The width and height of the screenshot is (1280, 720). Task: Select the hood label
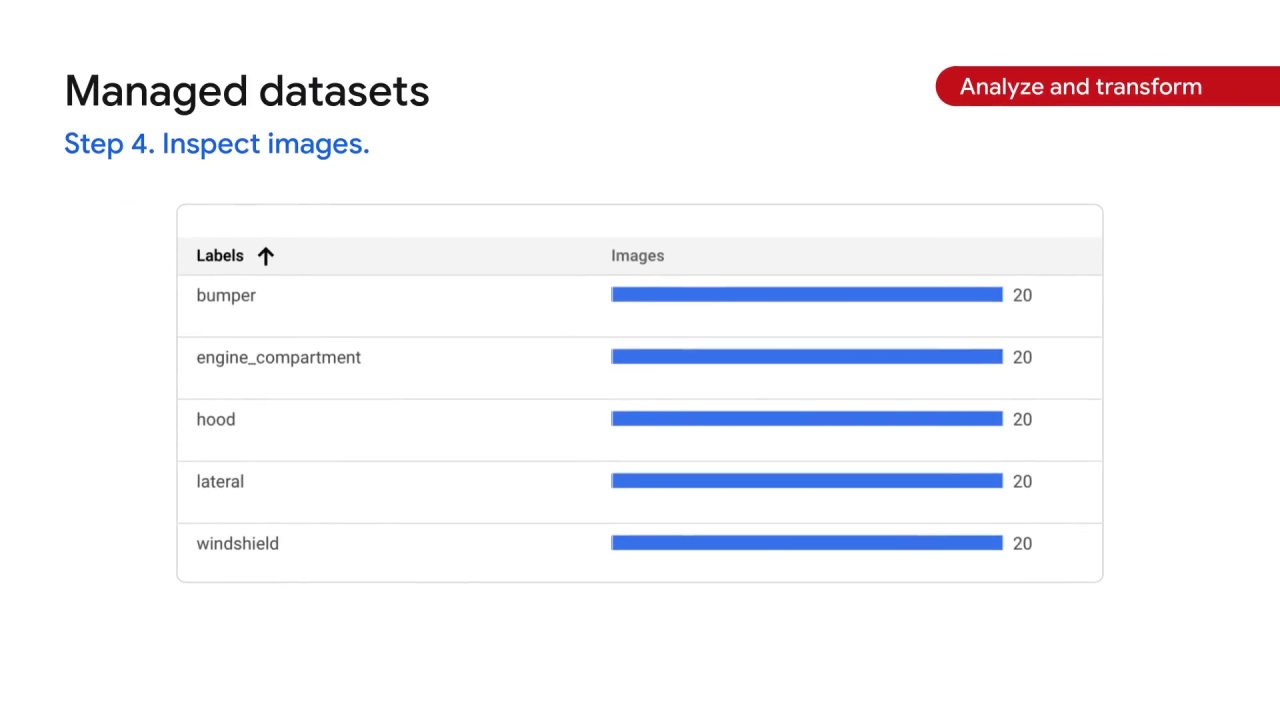click(216, 419)
